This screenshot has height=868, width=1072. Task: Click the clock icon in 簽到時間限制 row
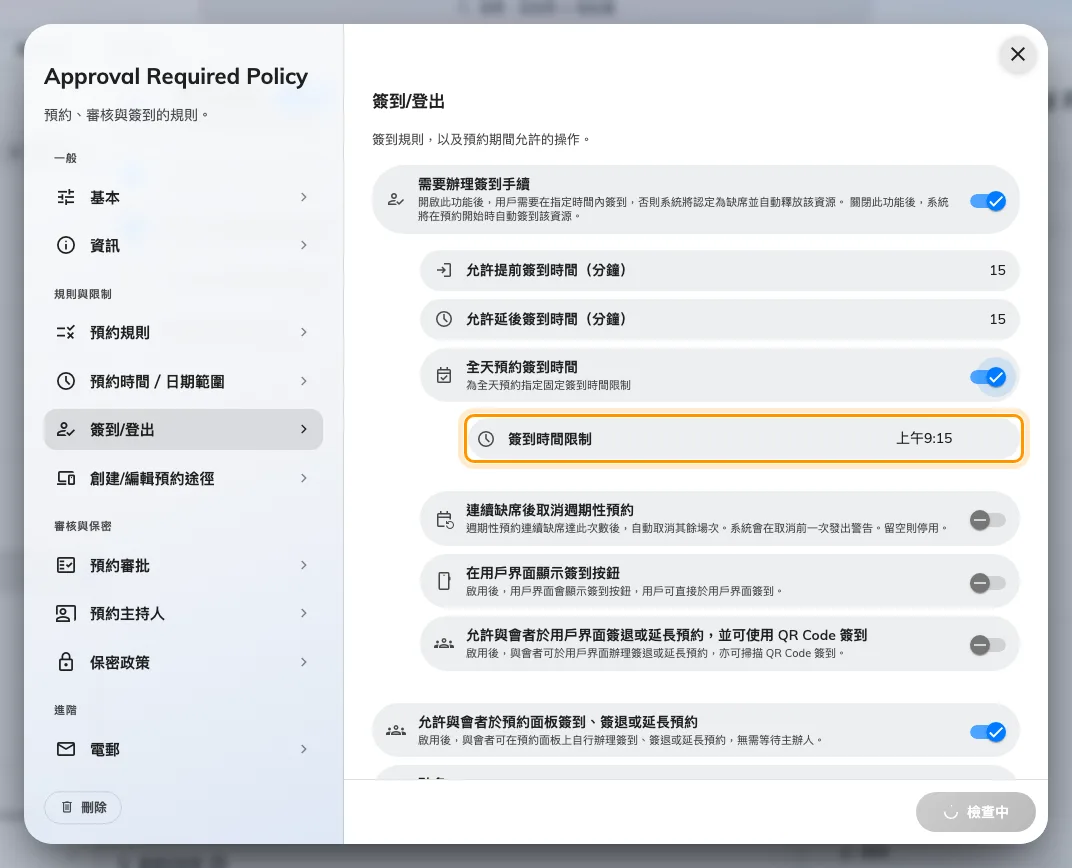(485, 439)
